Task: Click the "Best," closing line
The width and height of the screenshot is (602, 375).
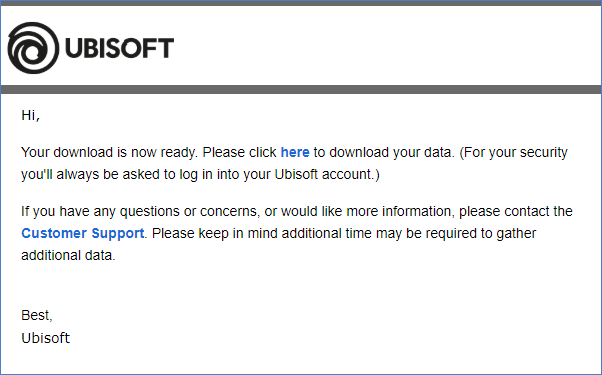Action: tap(36, 316)
